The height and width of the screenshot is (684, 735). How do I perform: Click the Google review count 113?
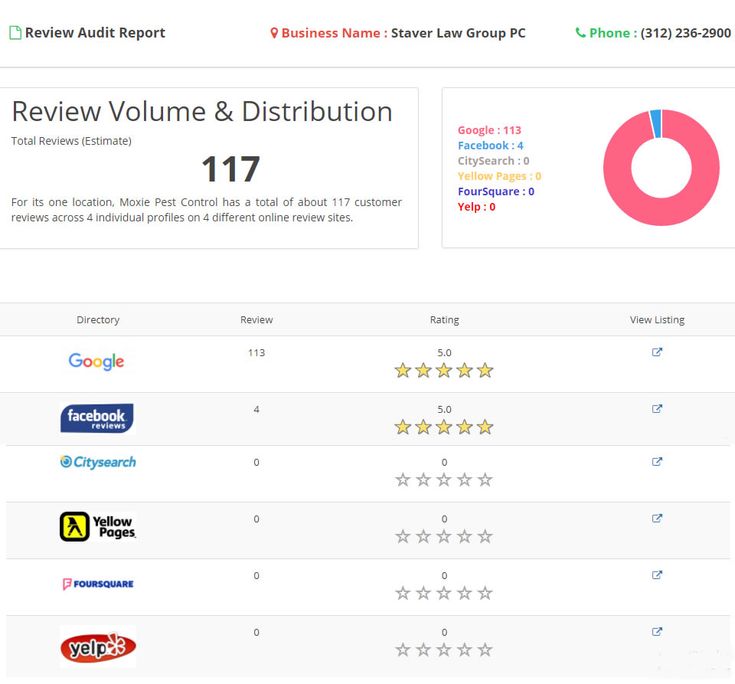point(256,353)
